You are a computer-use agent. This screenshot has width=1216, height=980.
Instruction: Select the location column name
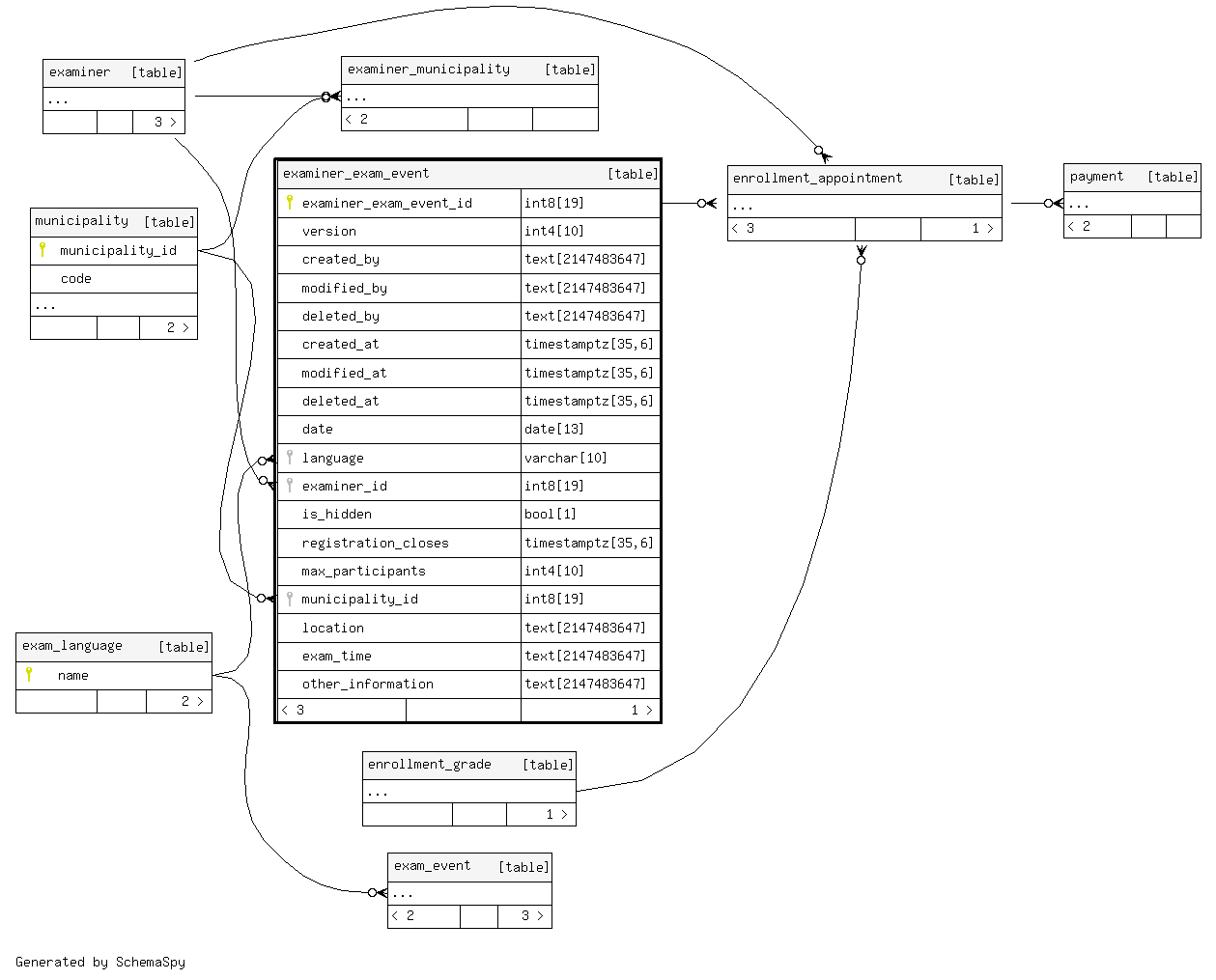(332, 629)
